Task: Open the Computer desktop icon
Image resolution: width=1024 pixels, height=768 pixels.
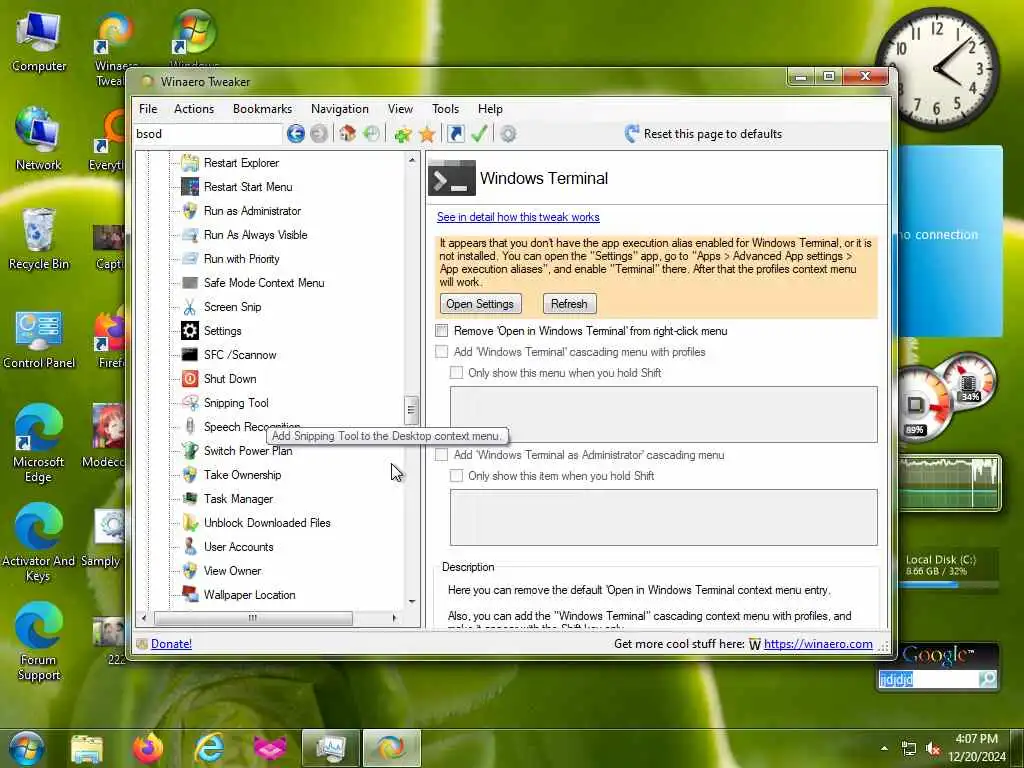Action: point(39,40)
